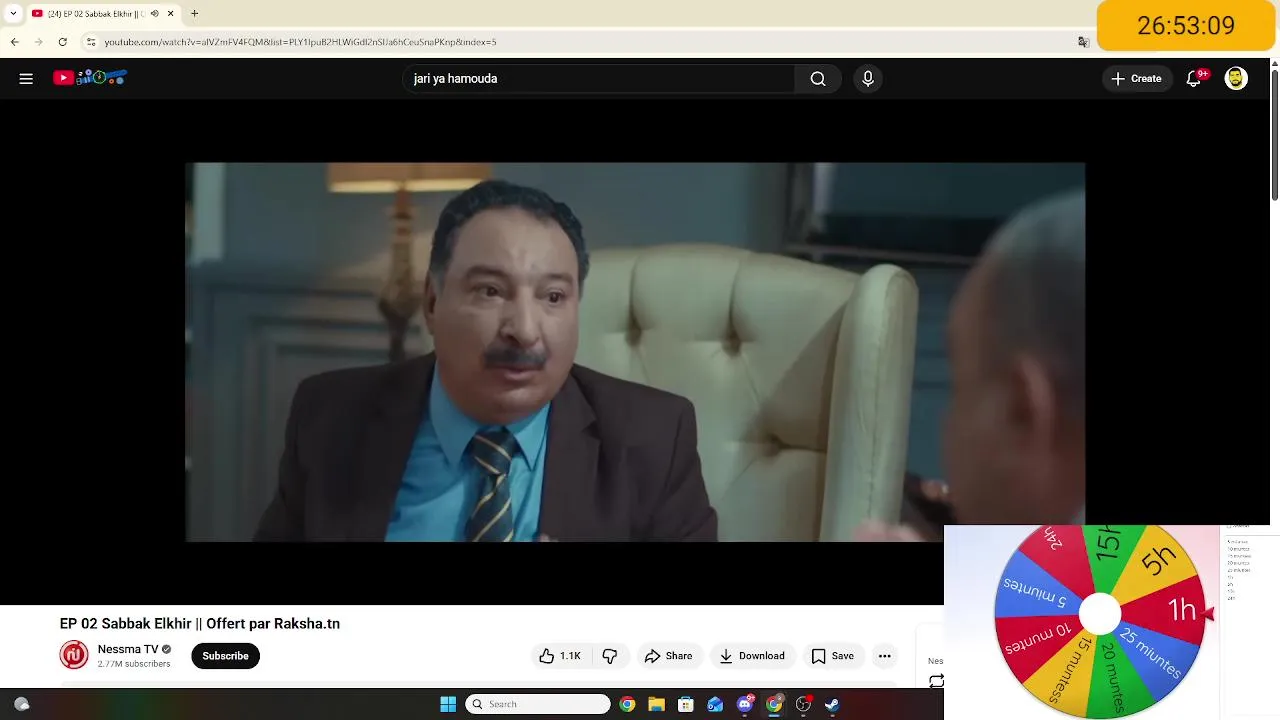Mute the tab via the speaker icon
The height and width of the screenshot is (720, 1280).
(x=154, y=14)
